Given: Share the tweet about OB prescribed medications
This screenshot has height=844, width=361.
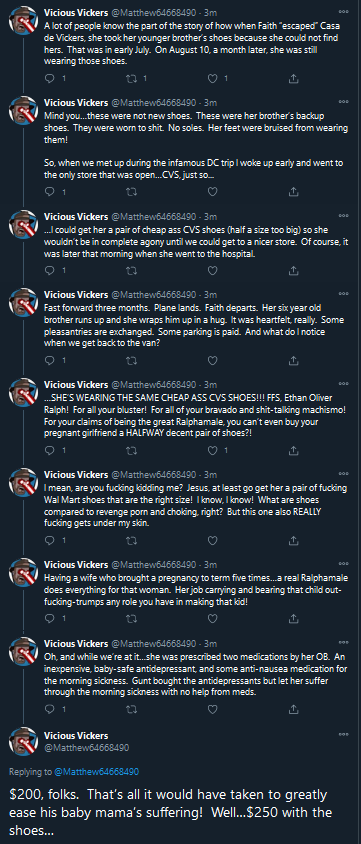Looking at the screenshot, I should (293, 709).
